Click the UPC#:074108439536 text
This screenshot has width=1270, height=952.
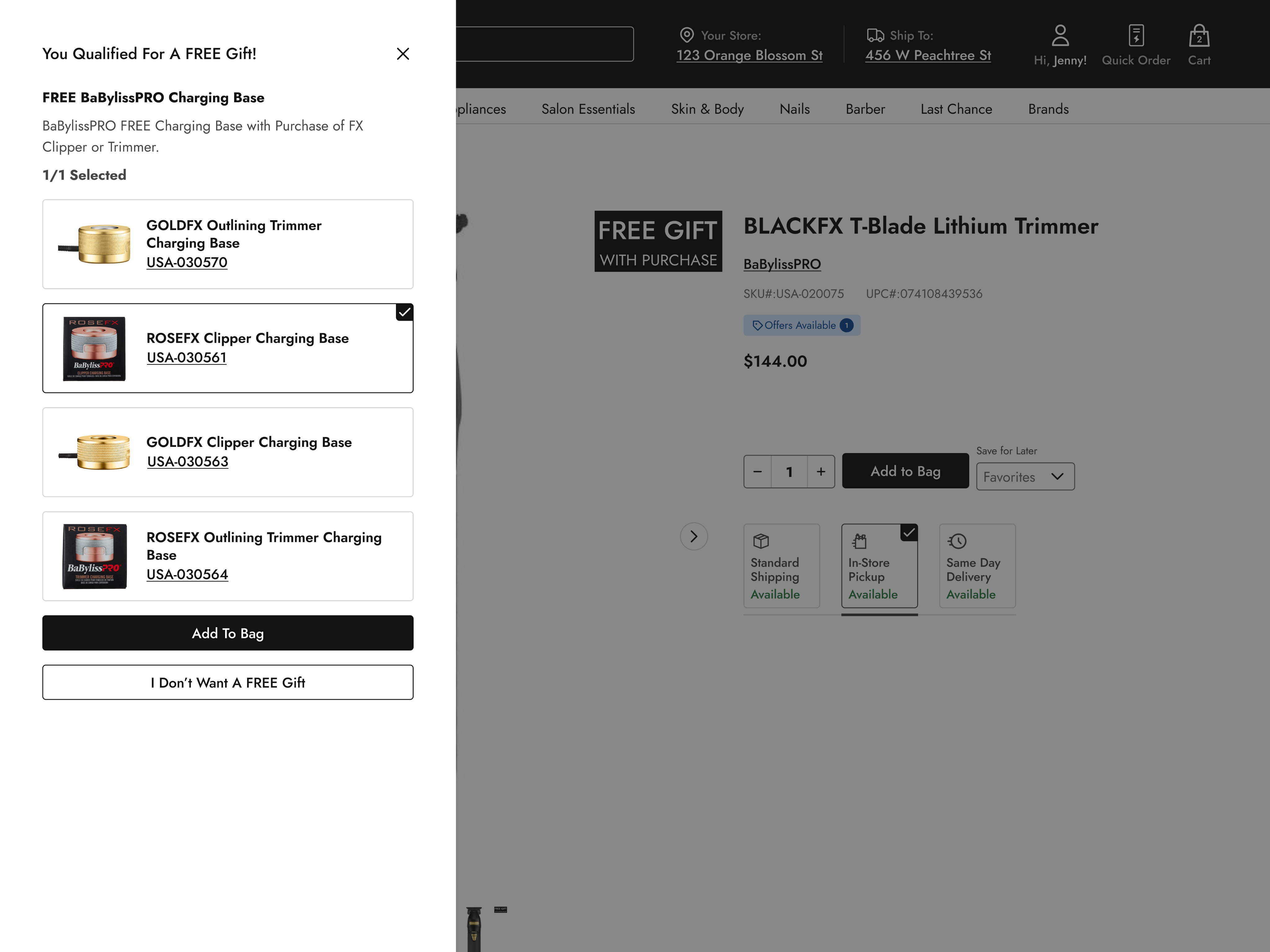tap(924, 294)
